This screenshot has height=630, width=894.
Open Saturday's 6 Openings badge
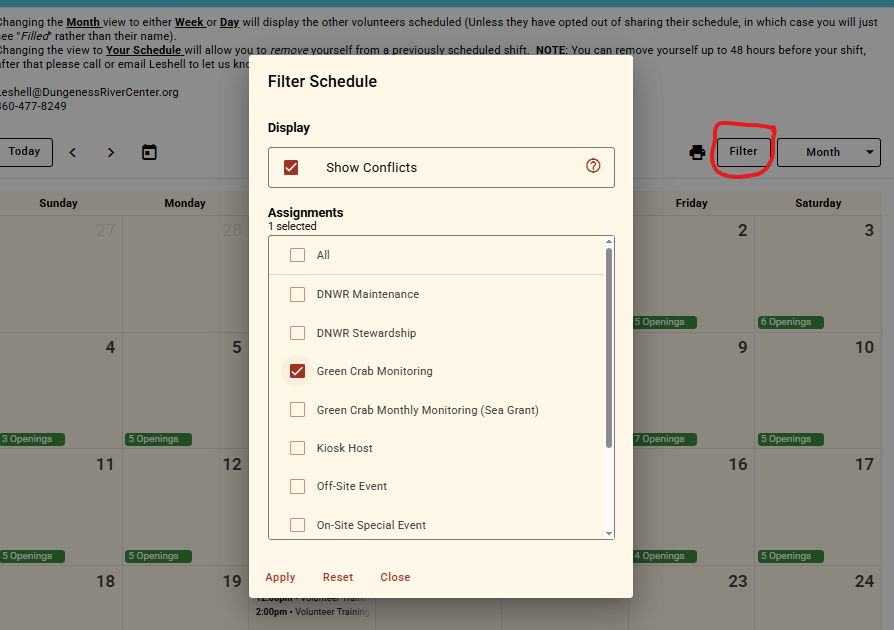pyautogui.click(x=790, y=322)
